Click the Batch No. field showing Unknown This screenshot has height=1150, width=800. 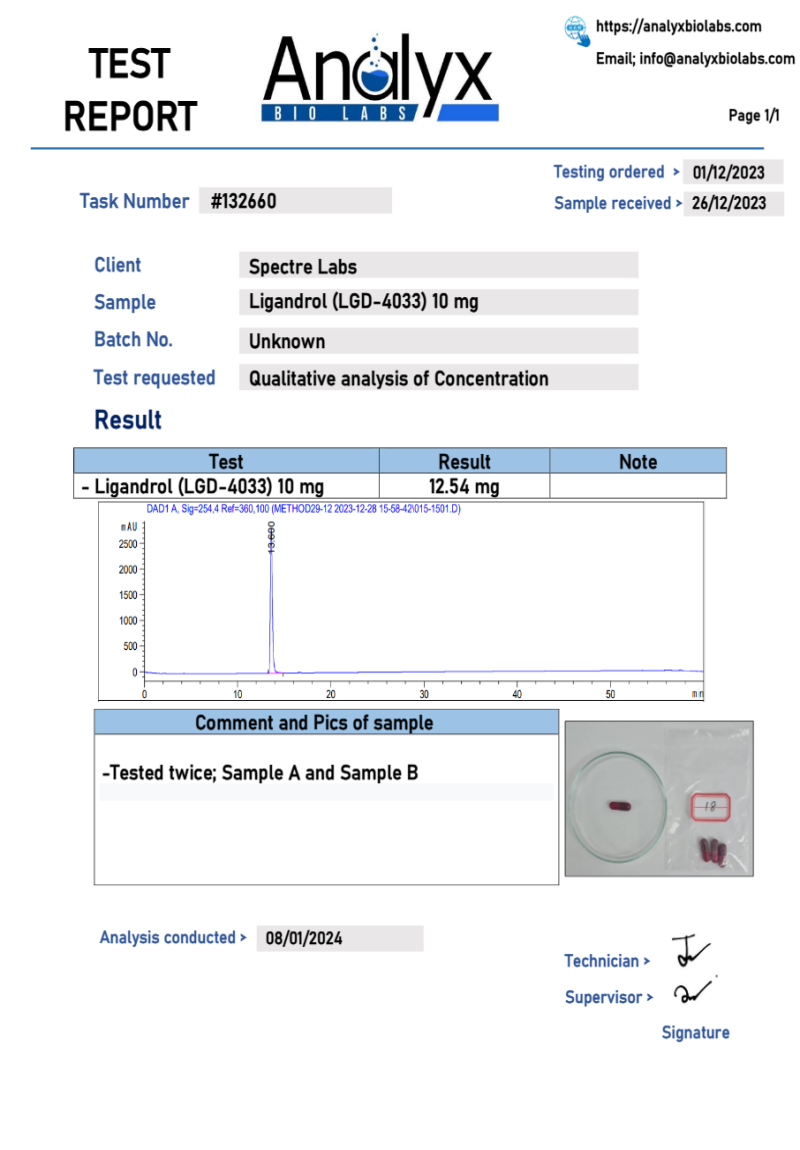click(x=437, y=341)
